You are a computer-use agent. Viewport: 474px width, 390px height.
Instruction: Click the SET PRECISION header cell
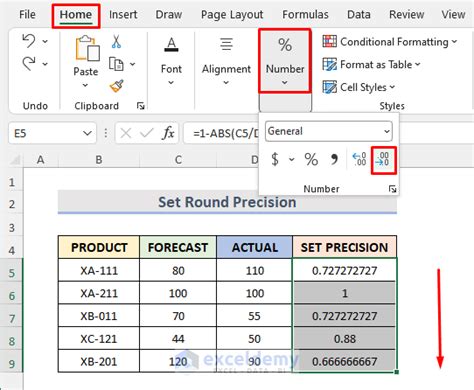click(344, 247)
